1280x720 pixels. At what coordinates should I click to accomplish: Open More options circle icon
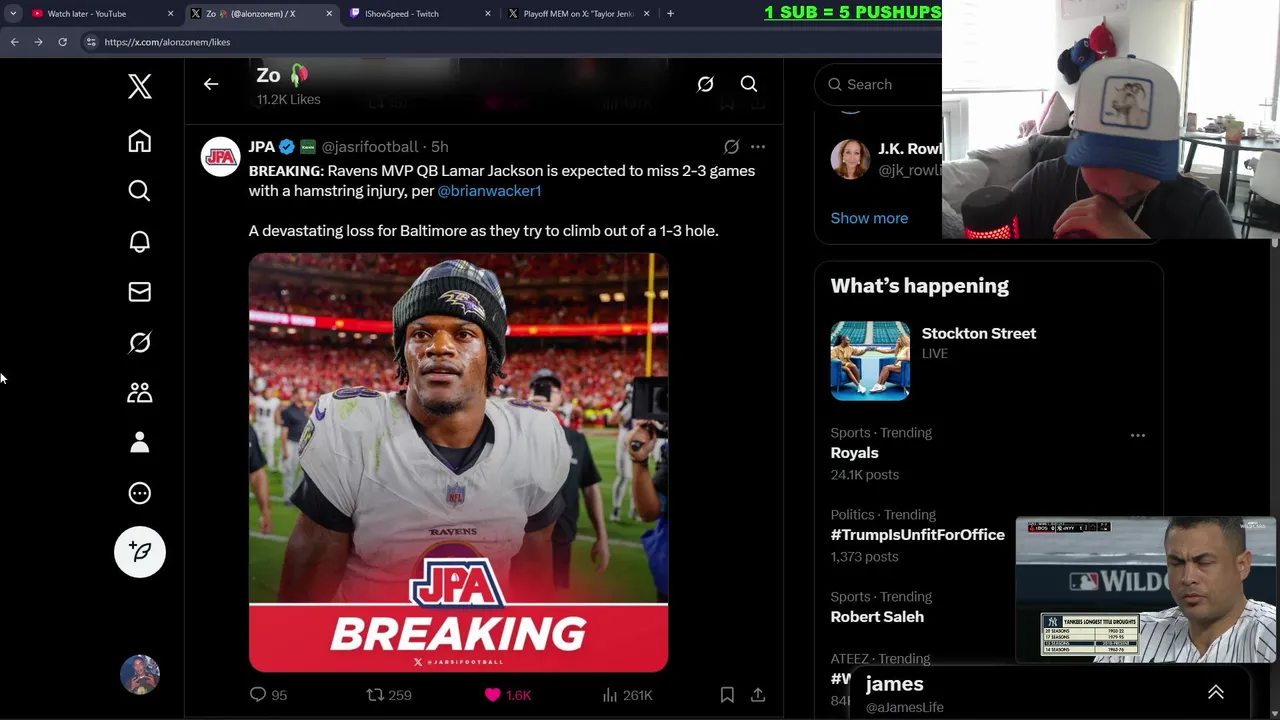140,493
